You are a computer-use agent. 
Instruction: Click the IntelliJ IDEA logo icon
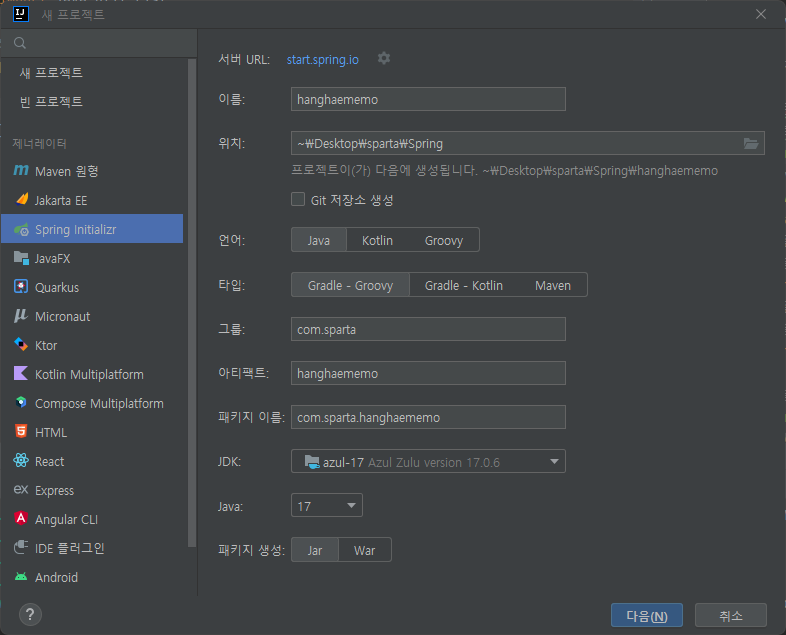(21, 14)
